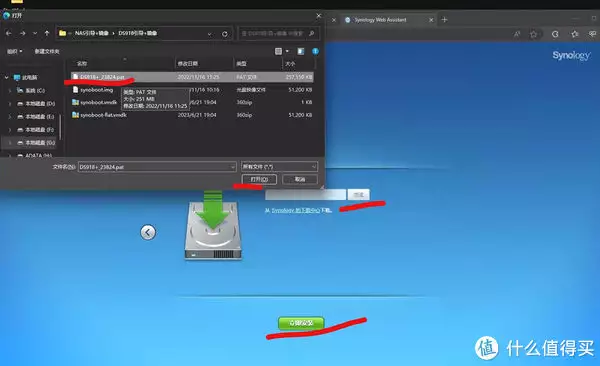The width and height of the screenshot is (600, 366).
Task: Expand the 此电脑 tree node
Action: [7, 77]
